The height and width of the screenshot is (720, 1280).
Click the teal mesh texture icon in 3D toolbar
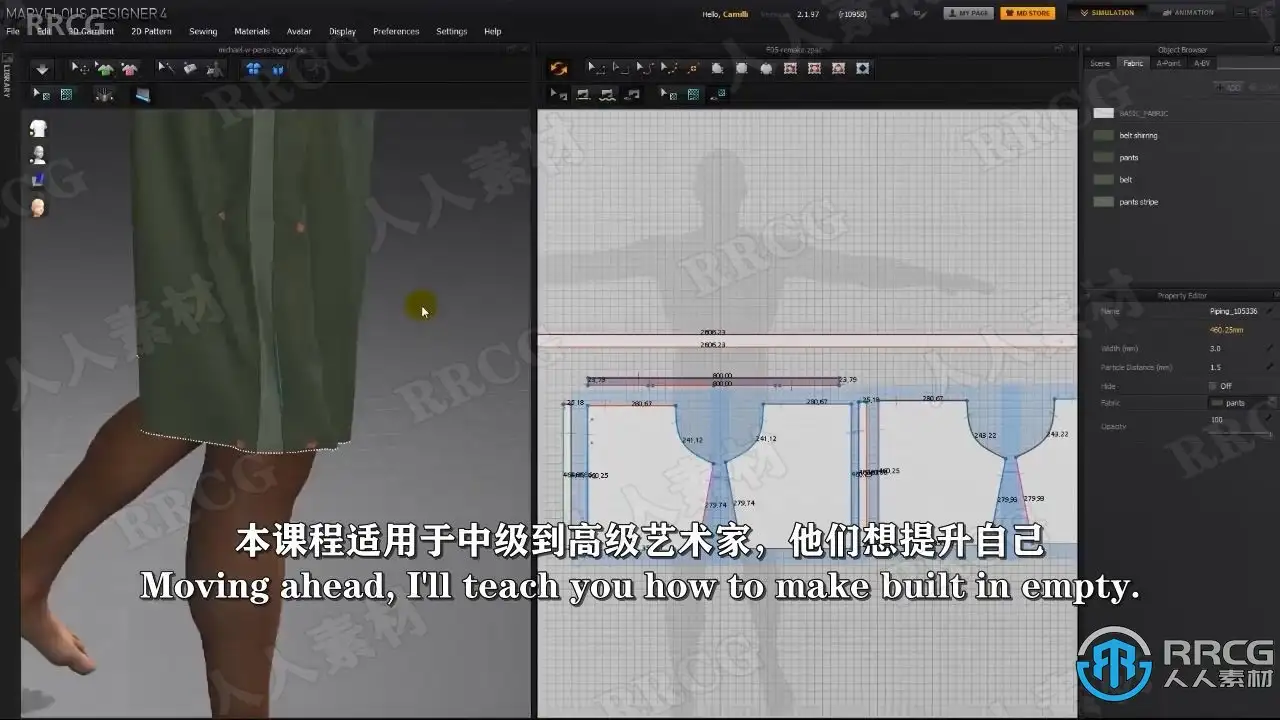(x=66, y=94)
